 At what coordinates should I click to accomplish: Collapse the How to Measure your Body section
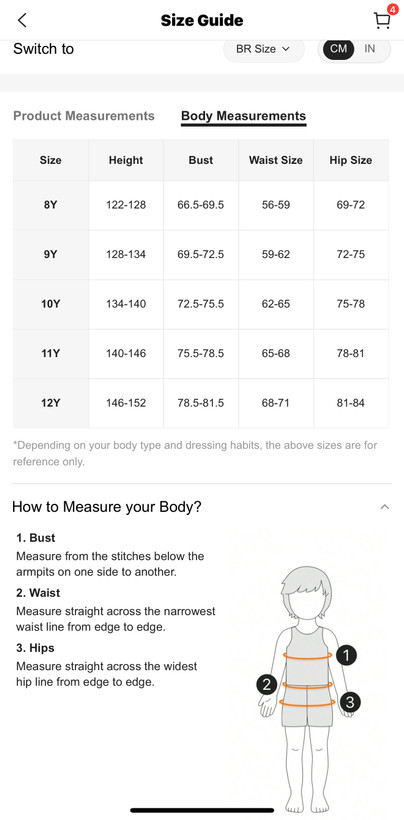point(385,507)
